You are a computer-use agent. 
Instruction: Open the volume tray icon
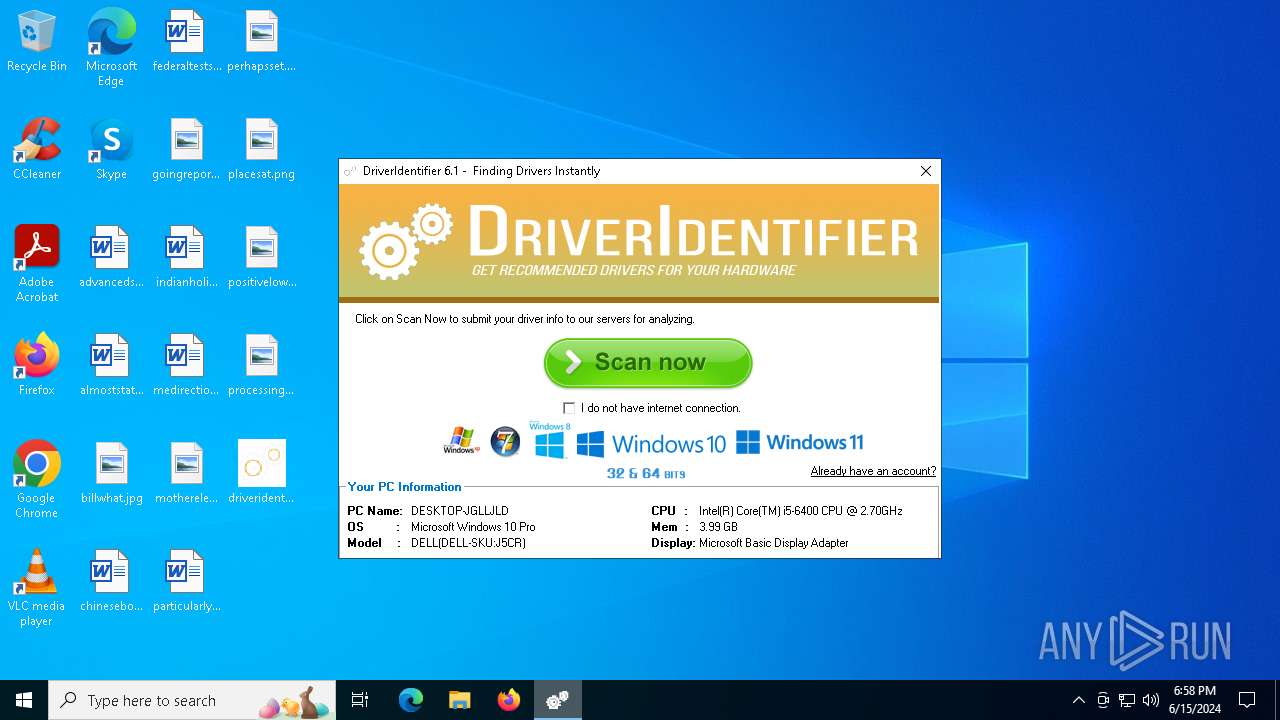pos(1151,700)
